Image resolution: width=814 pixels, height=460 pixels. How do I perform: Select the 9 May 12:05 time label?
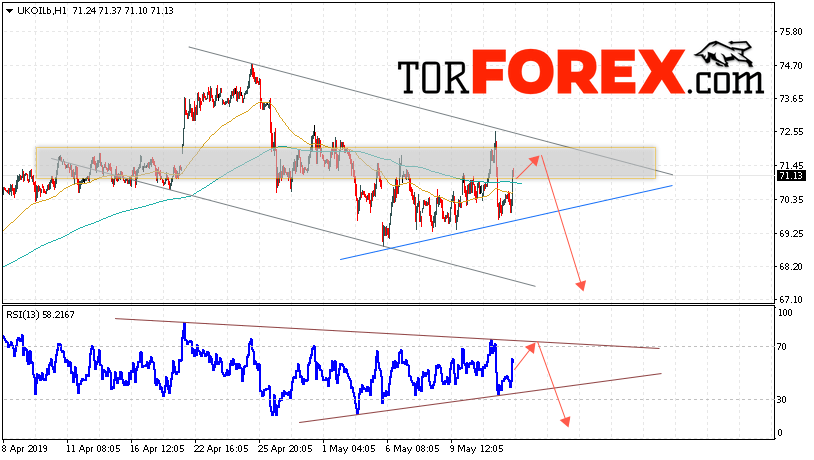pyautogui.click(x=477, y=449)
